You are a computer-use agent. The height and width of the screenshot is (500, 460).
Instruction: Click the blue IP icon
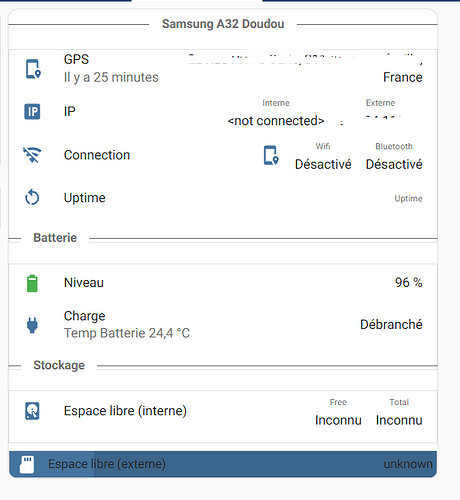coord(32,111)
